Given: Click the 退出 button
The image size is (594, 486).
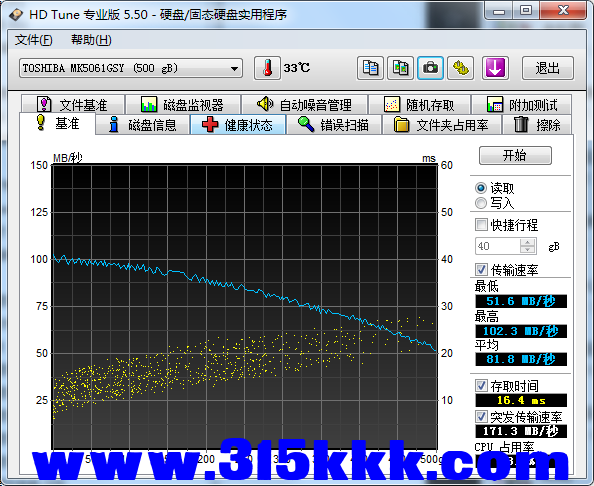Looking at the screenshot, I should (547, 68).
